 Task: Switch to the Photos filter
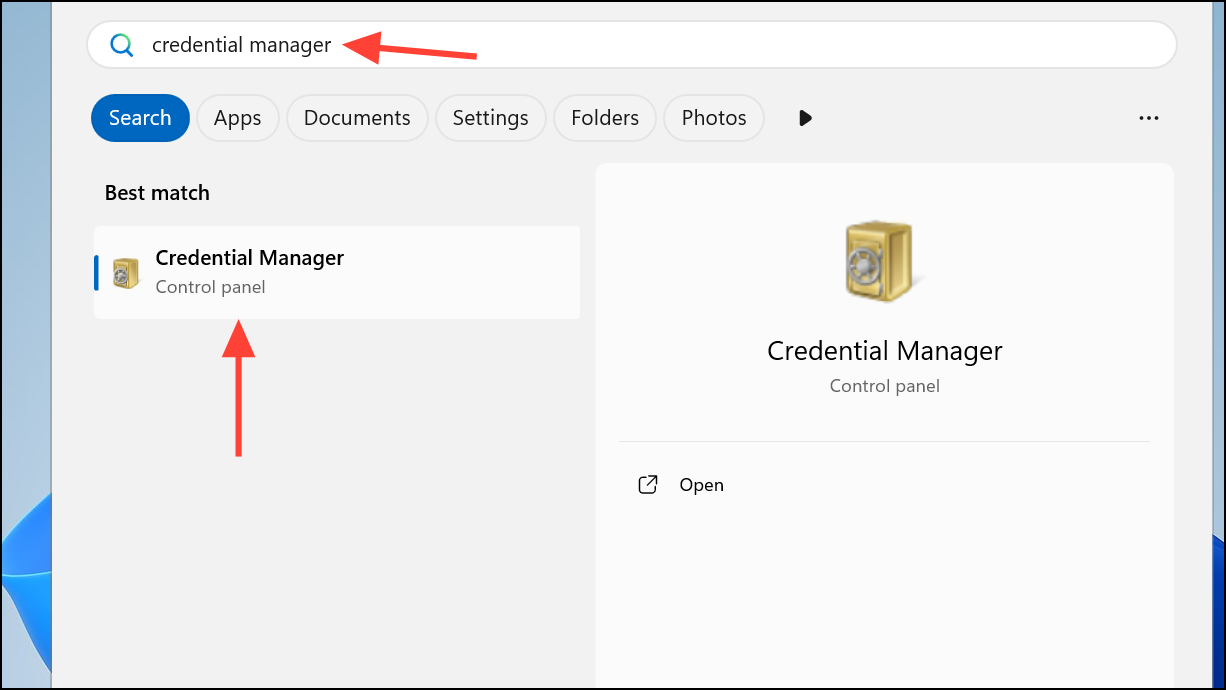714,118
